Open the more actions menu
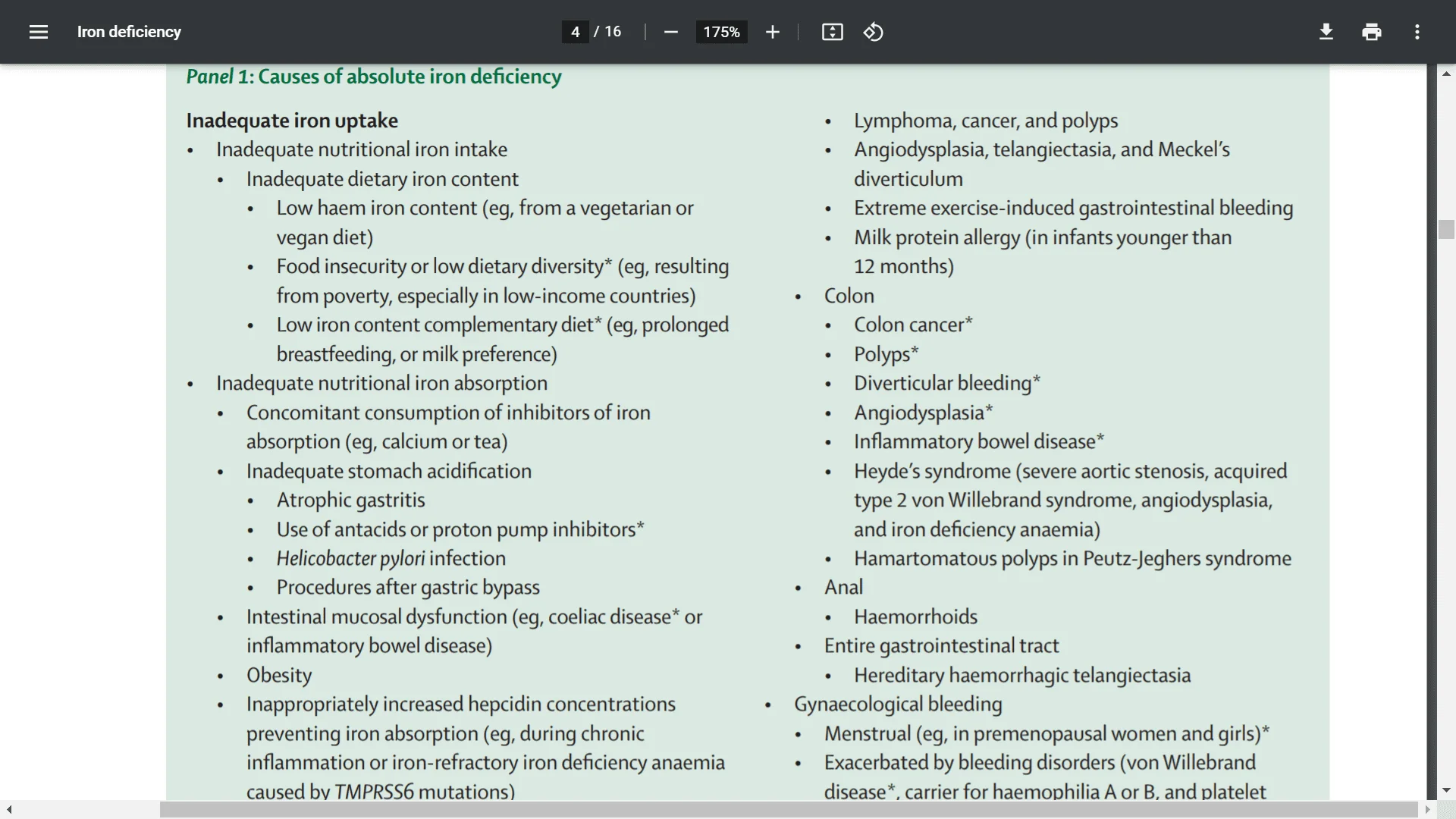1456x819 pixels. click(x=1417, y=32)
